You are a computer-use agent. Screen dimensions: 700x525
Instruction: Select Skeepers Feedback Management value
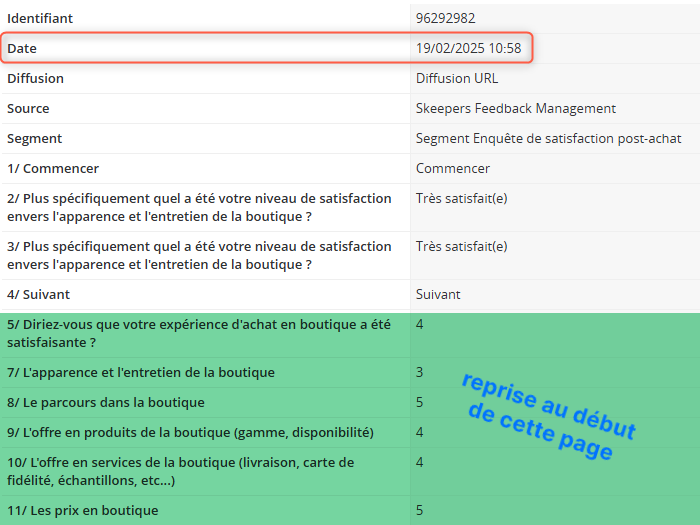[x=516, y=108]
